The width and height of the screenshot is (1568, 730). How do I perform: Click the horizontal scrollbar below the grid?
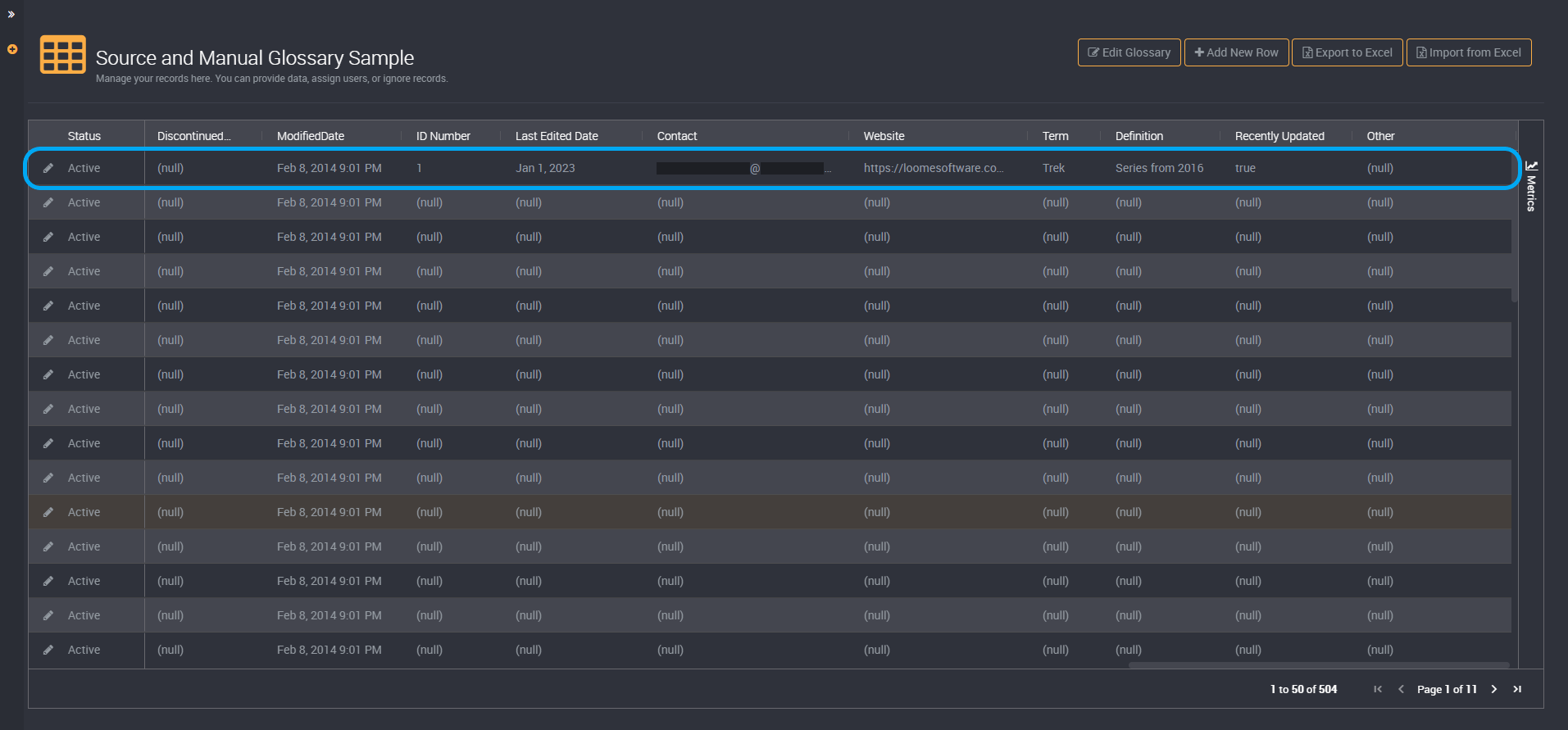[1318, 665]
